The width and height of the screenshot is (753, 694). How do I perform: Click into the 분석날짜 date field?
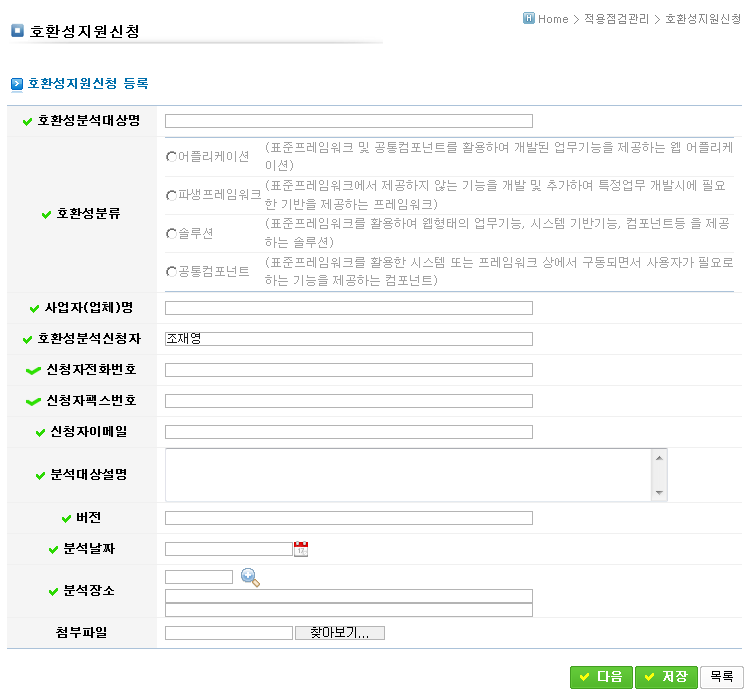point(228,549)
